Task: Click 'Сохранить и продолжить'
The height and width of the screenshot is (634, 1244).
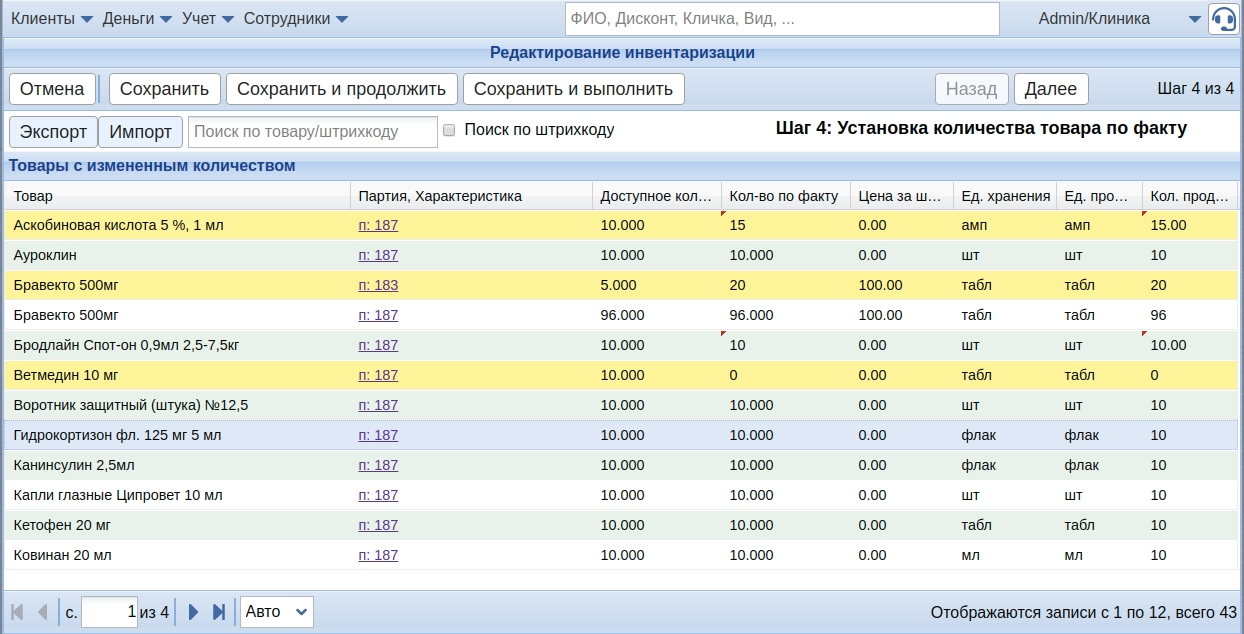Action: [341, 89]
